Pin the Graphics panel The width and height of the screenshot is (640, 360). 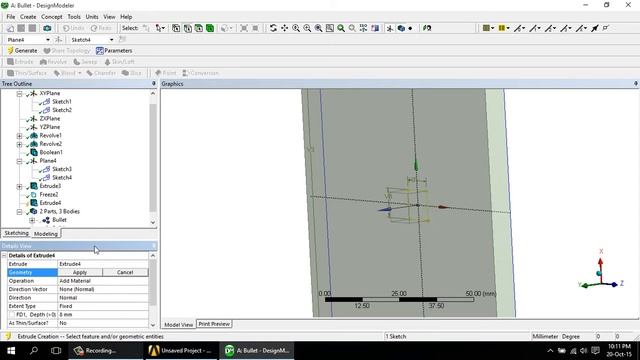pyautogui.click(x=636, y=84)
